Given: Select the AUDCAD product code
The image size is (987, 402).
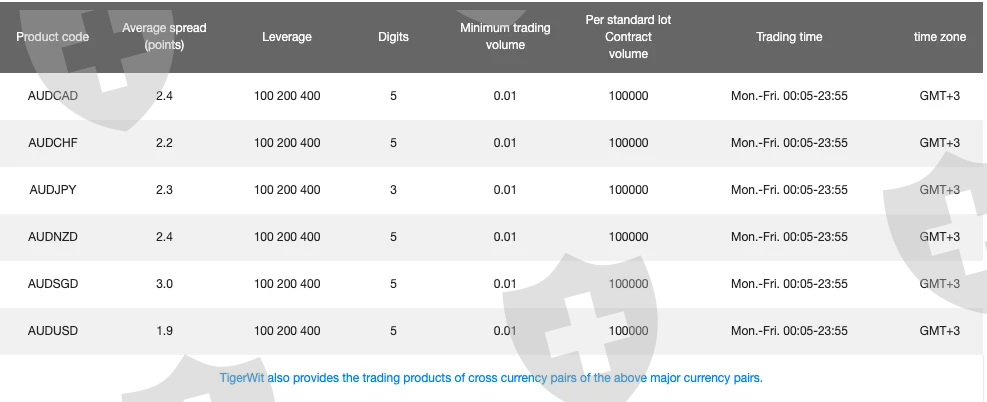Looking at the screenshot, I should [53, 96].
